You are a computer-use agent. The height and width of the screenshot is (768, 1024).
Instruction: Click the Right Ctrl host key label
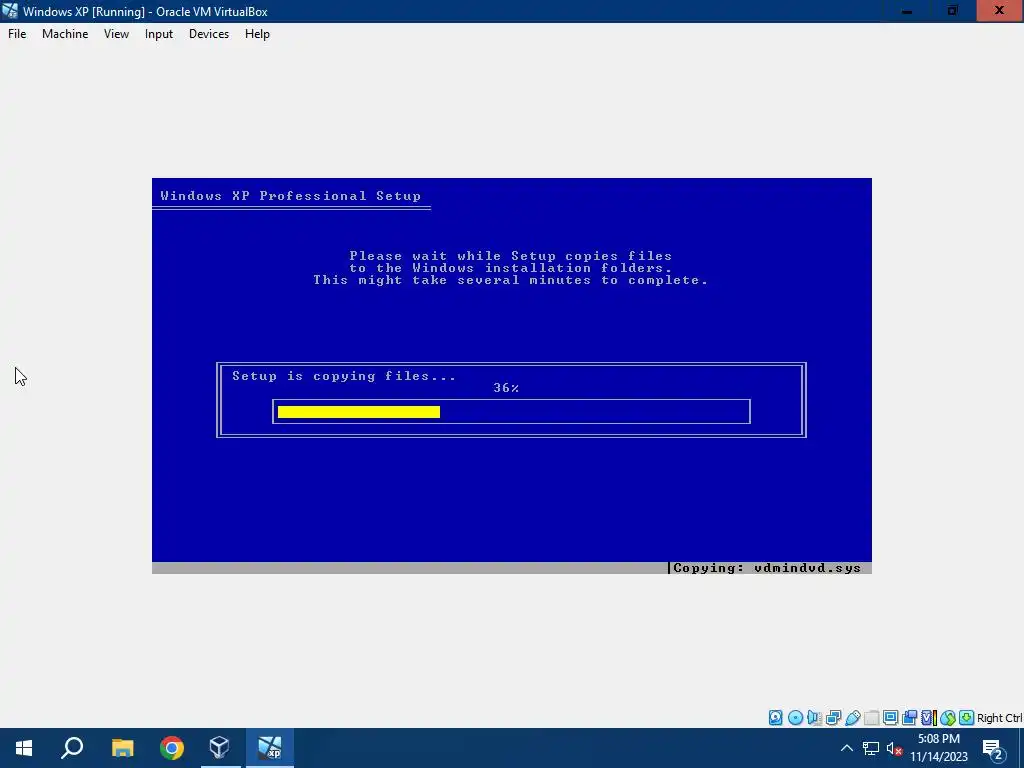[1000, 718]
